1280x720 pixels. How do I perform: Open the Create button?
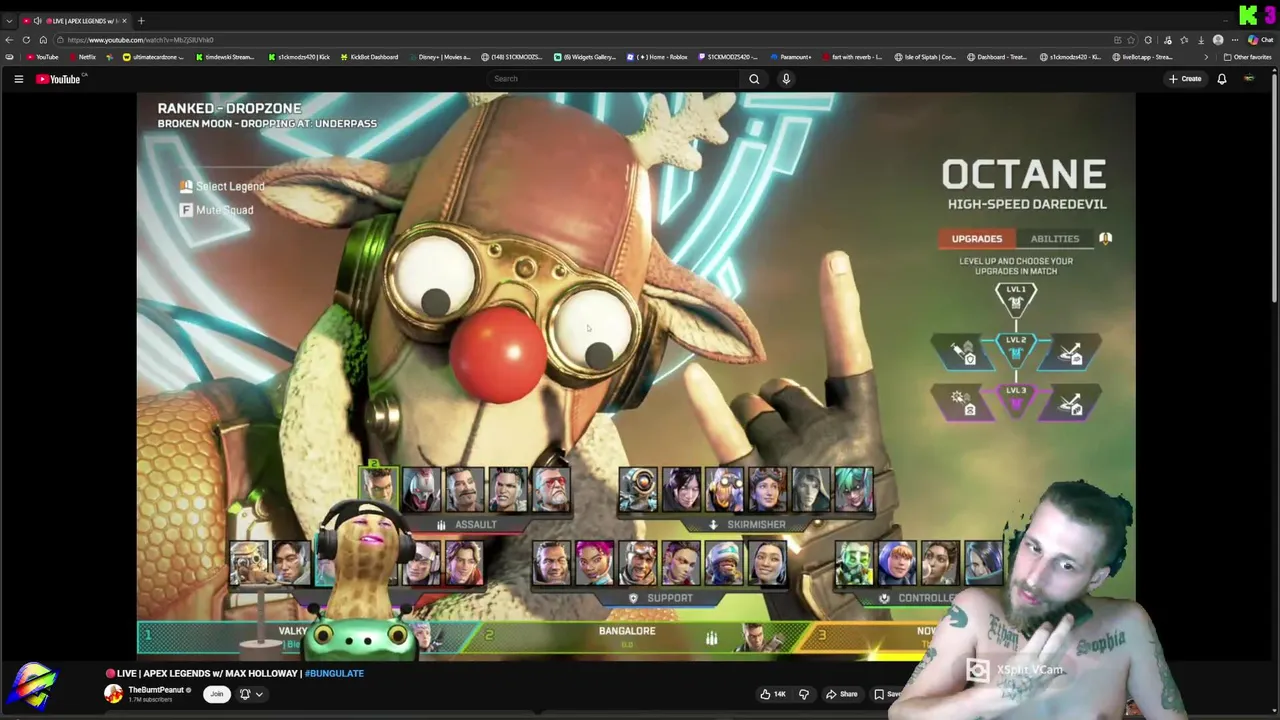pos(1186,79)
